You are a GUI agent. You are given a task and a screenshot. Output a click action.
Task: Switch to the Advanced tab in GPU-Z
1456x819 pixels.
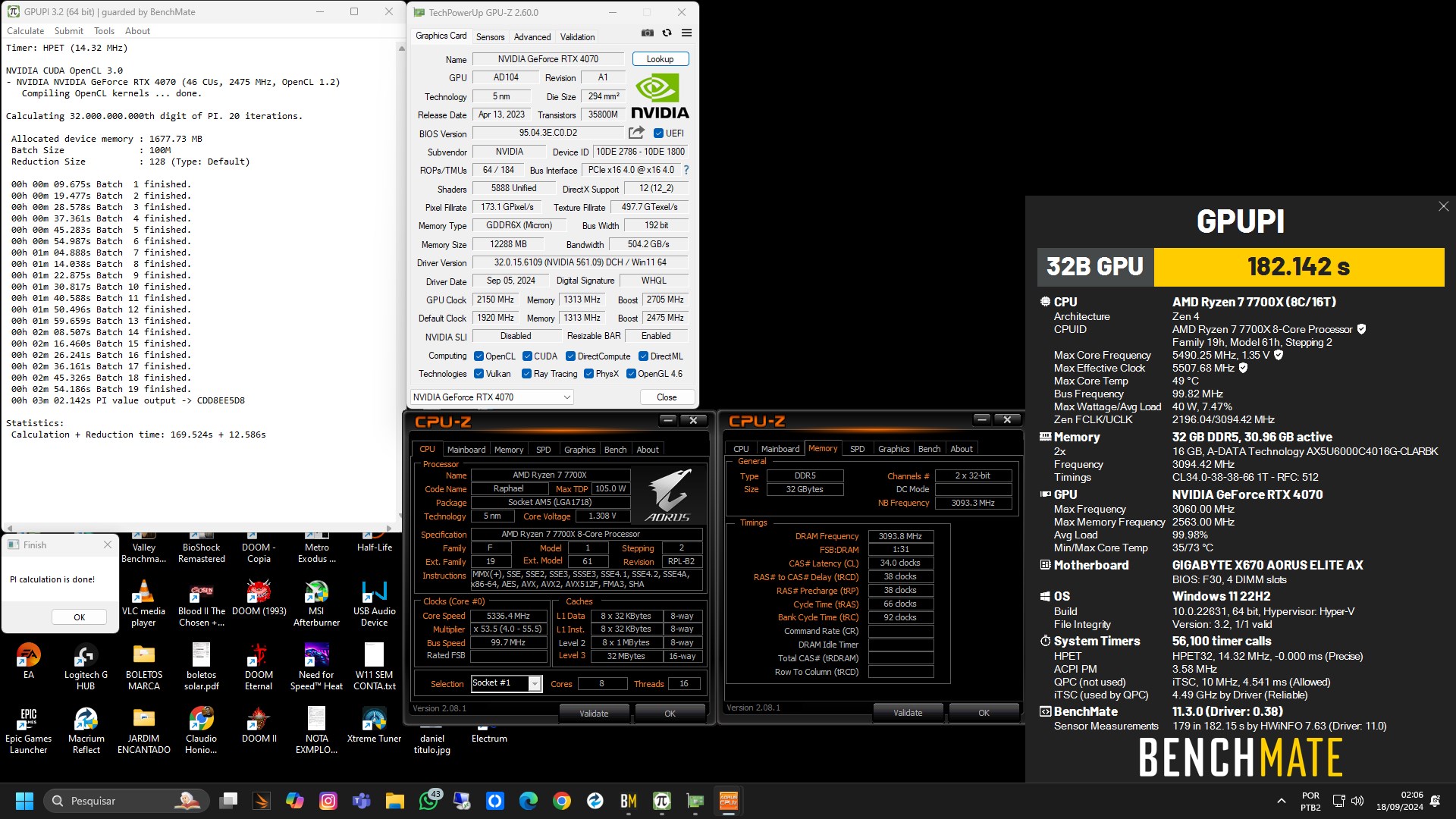coord(532,37)
